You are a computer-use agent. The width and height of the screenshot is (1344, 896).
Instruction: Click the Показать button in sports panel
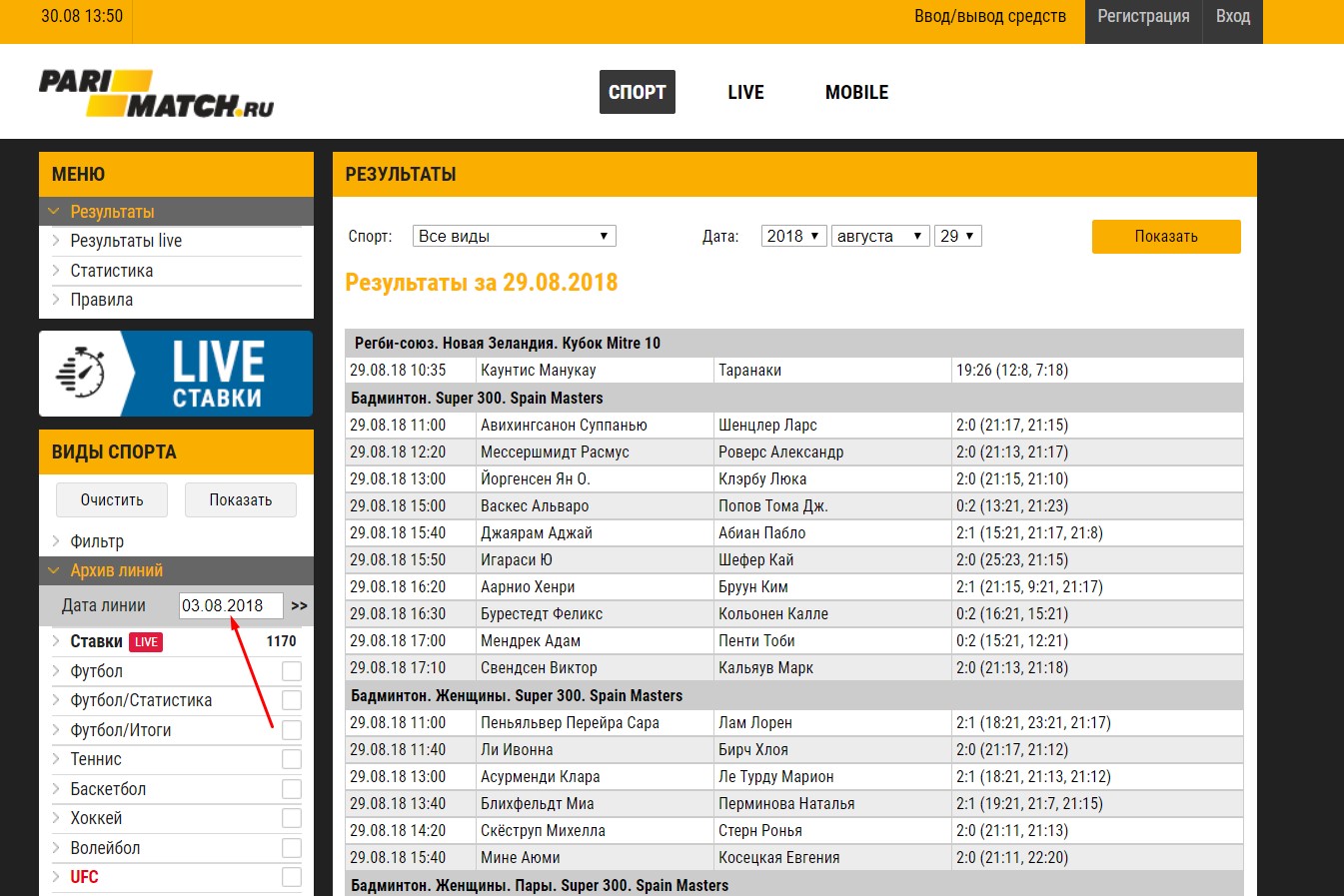point(241,499)
